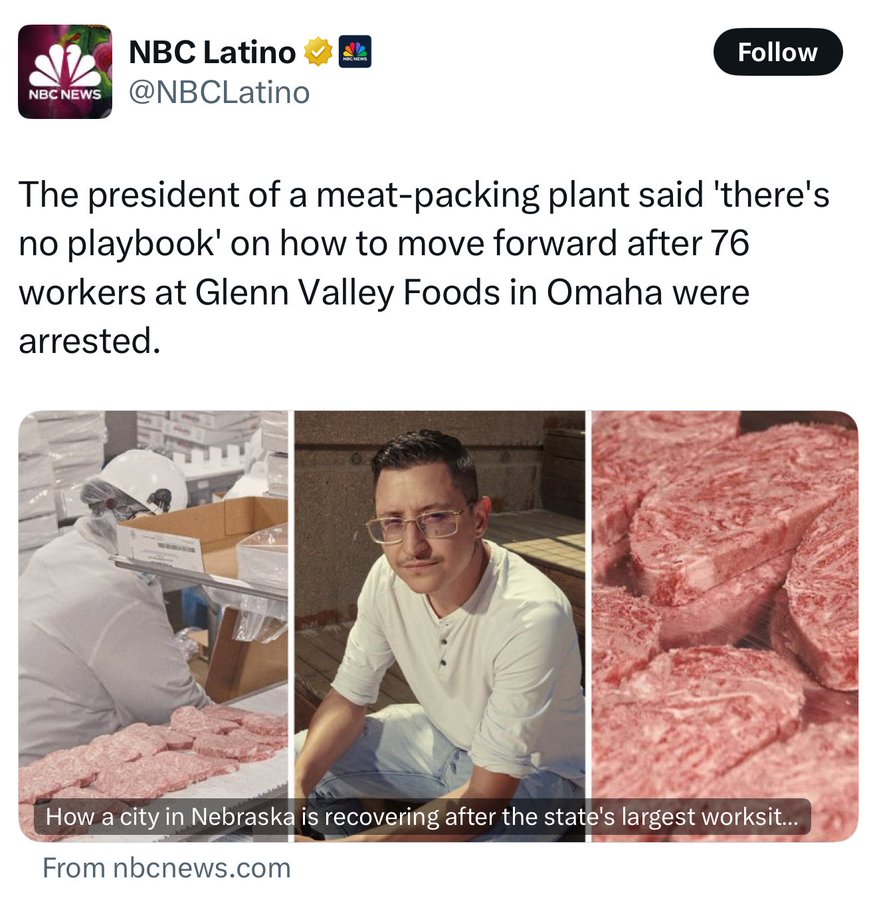Click the tweet text about Glenn Valley Foods
Viewport: 877px width, 900px height.
[424, 268]
